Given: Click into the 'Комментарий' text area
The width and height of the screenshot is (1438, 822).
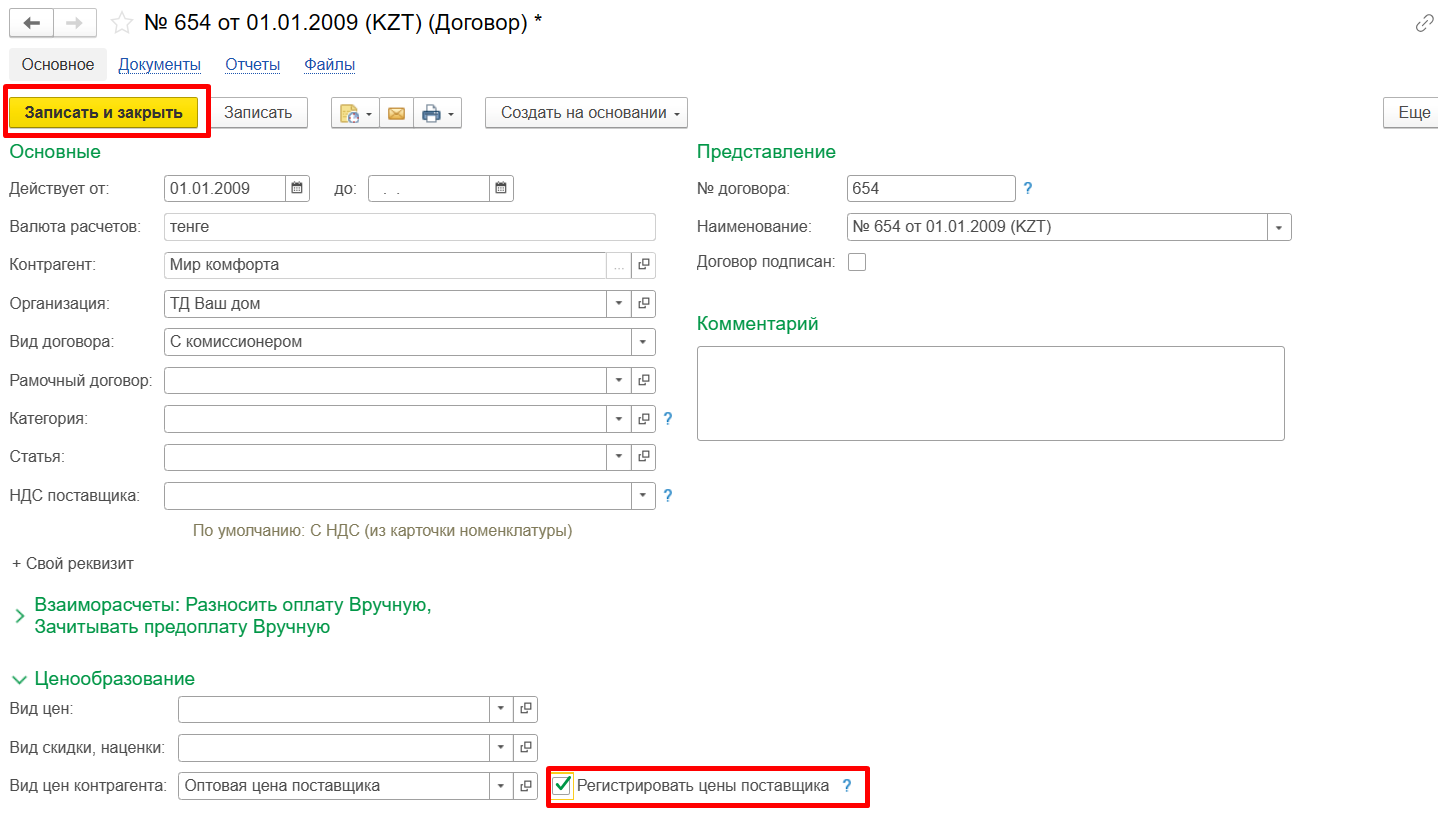Looking at the screenshot, I should pos(990,393).
